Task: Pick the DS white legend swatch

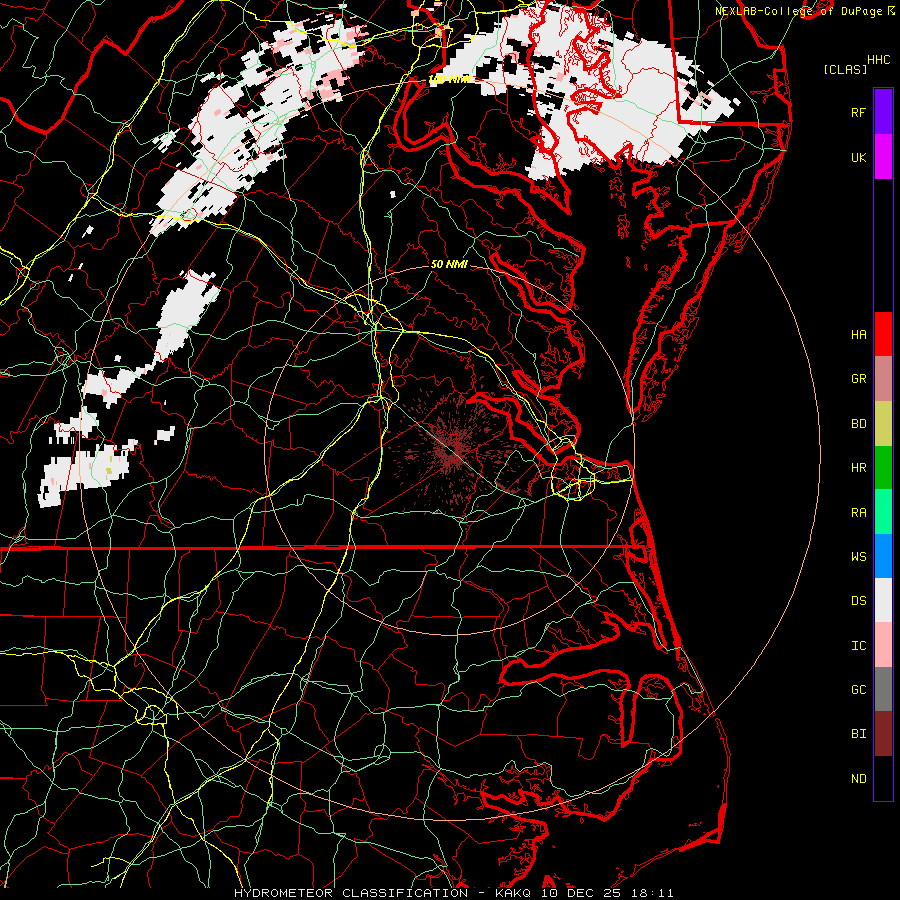Action: point(883,600)
